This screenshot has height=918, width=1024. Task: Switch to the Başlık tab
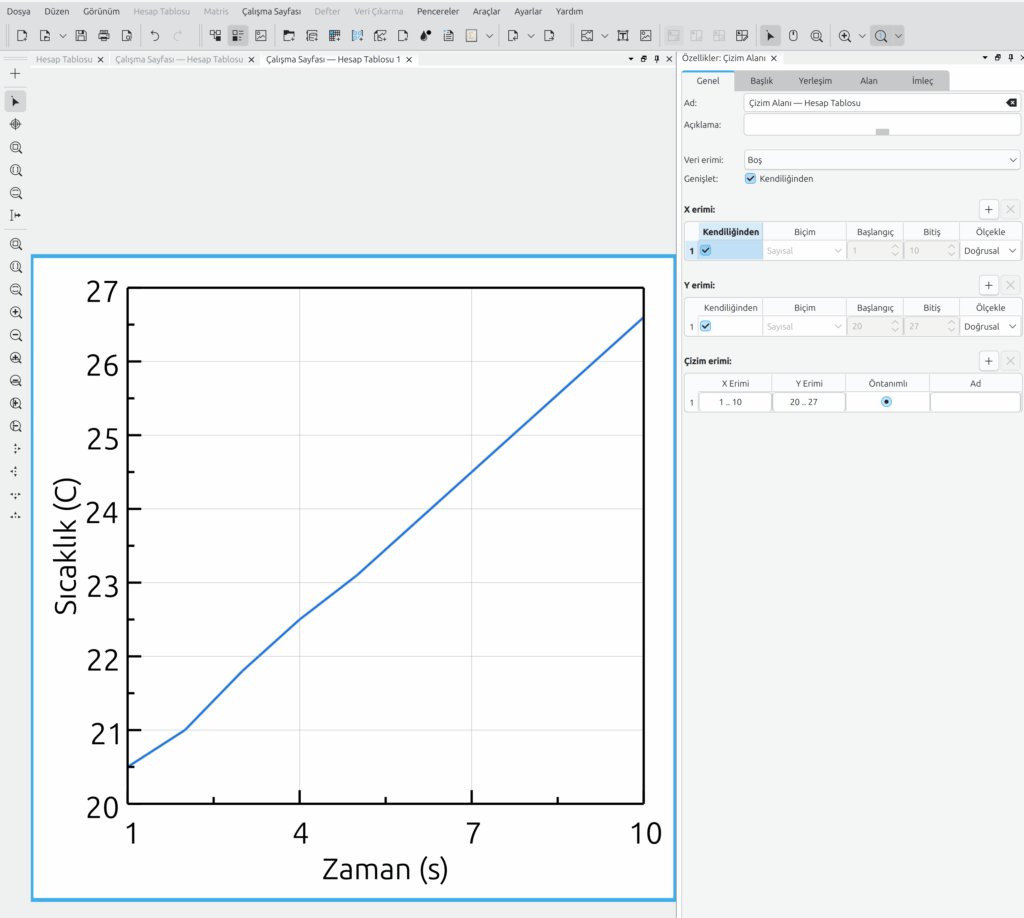pos(761,81)
